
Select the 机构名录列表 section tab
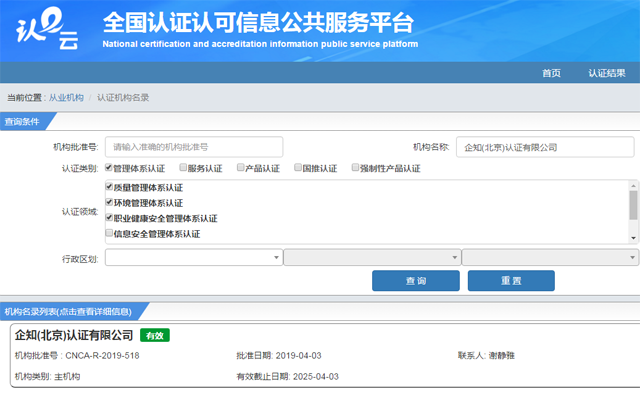tap(69, 312)
